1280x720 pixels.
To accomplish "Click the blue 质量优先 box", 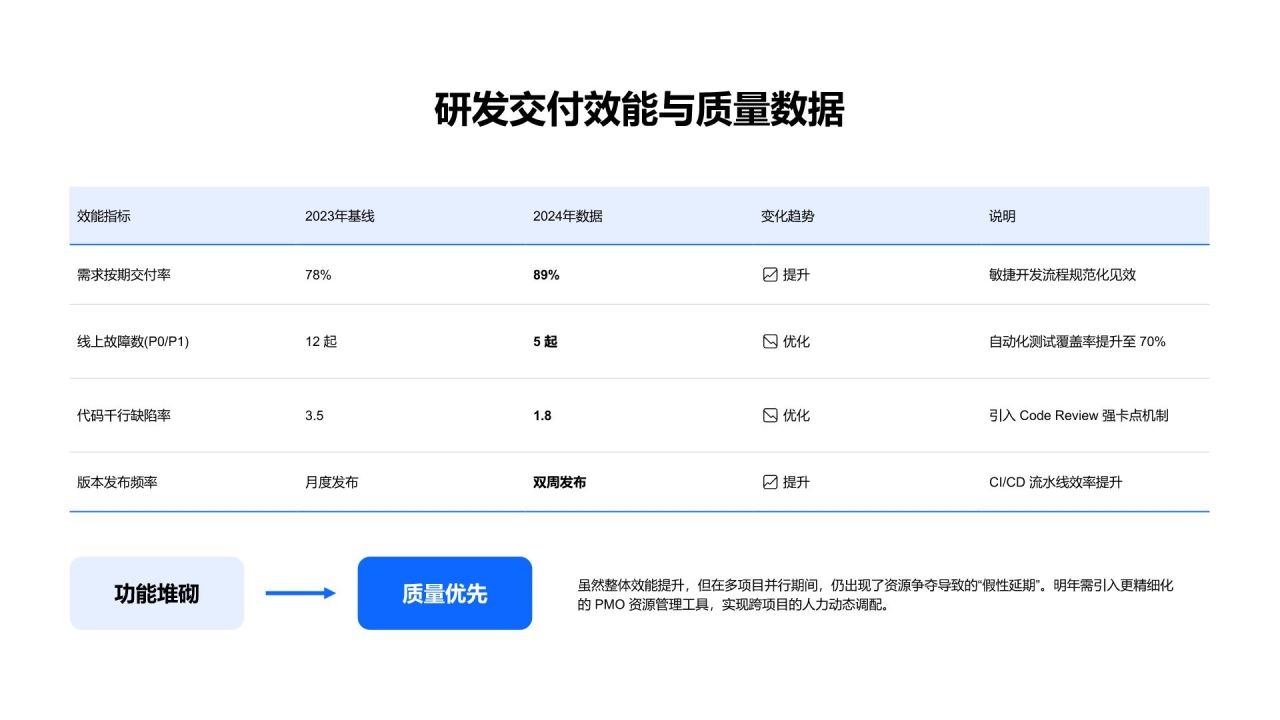I will 445,593.
